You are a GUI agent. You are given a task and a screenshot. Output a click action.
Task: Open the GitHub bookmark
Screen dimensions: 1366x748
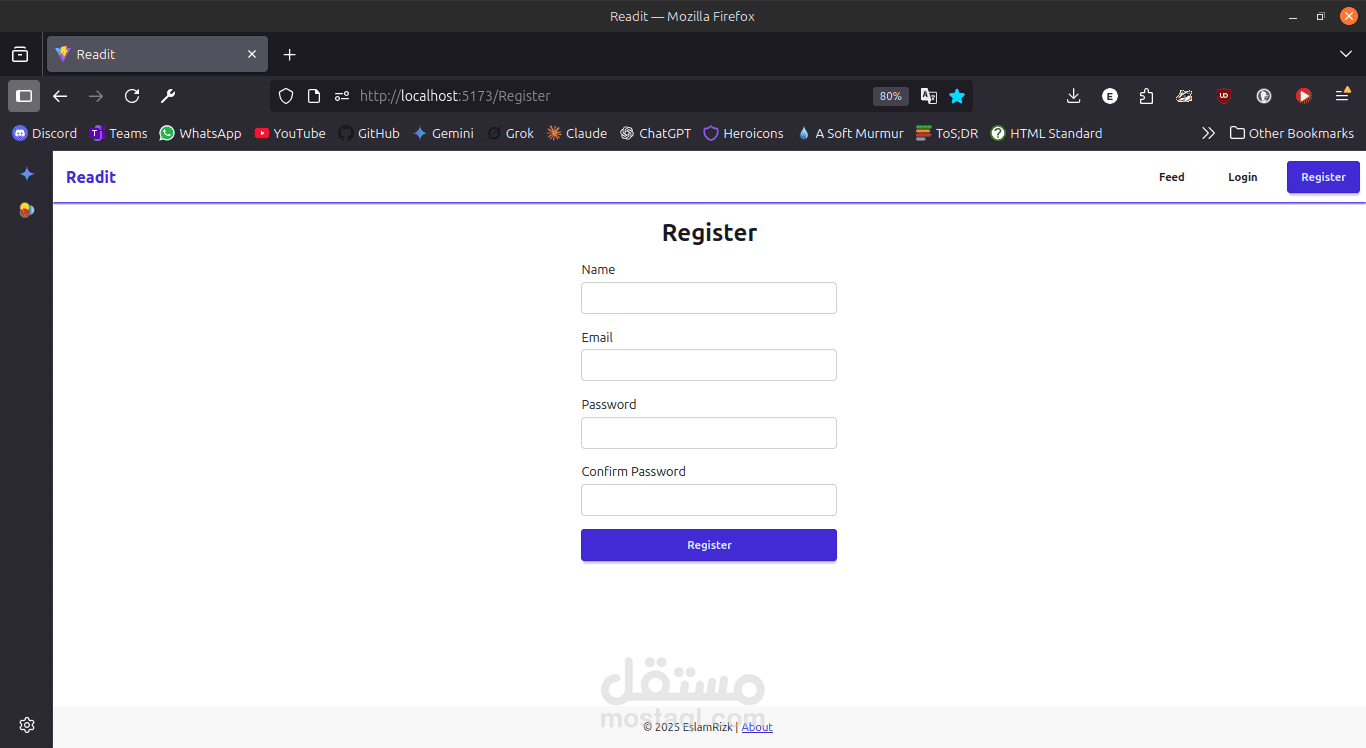coord(369,133)
